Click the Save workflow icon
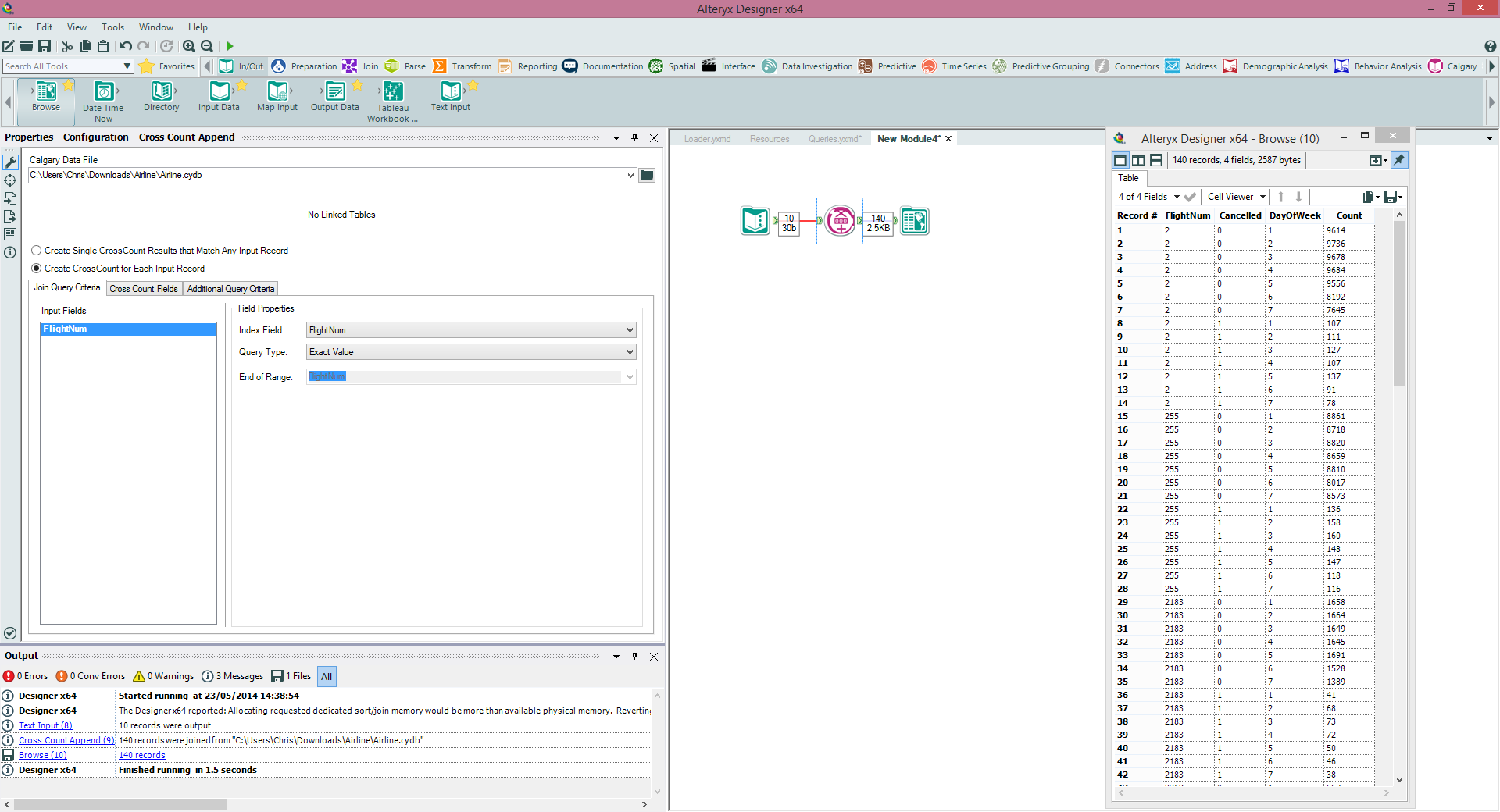Screen dimensions: 1500x812 point(45,46)
